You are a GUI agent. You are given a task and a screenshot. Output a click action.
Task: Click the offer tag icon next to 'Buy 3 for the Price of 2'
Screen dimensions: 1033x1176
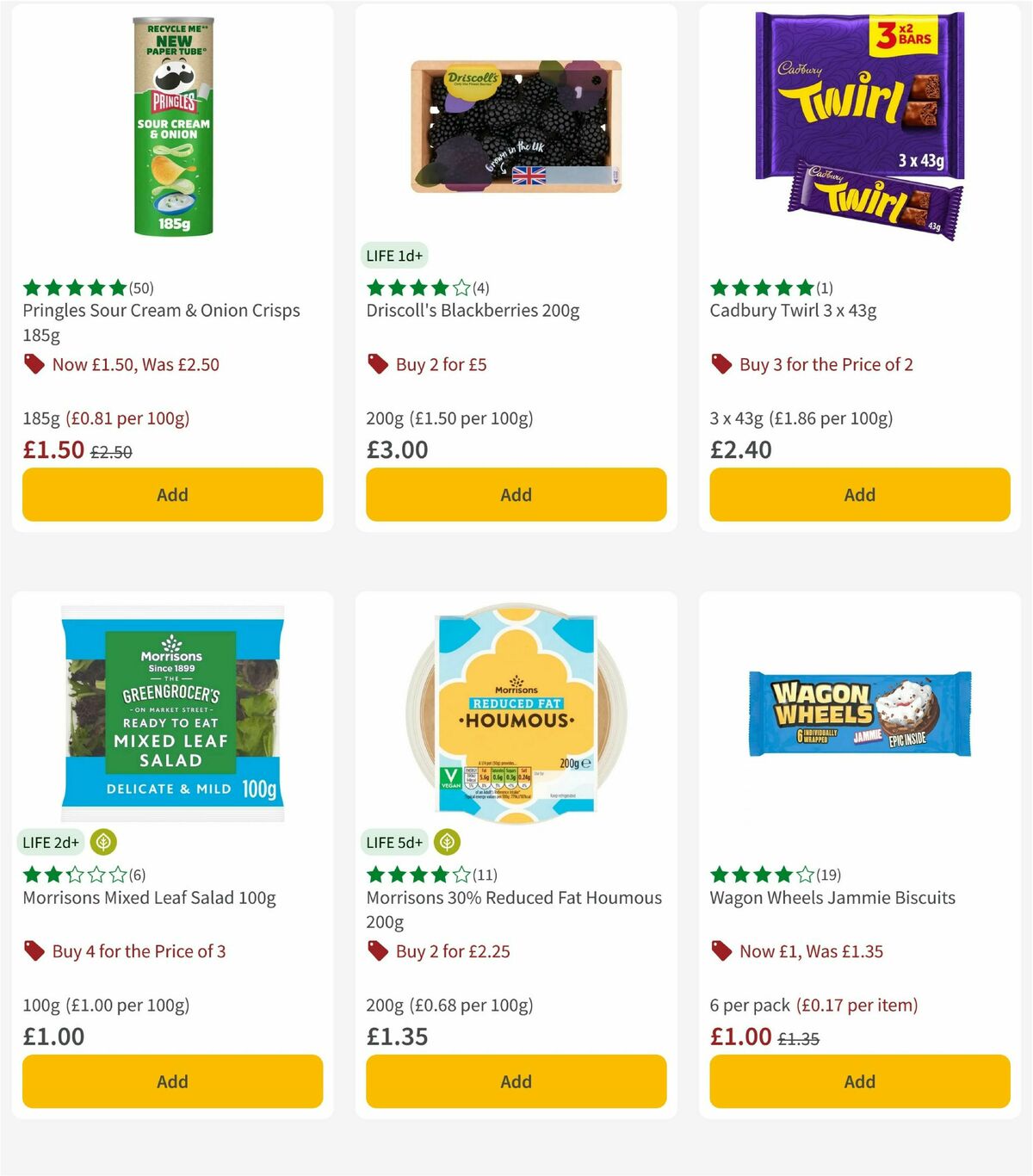click(x=720, y=364)
